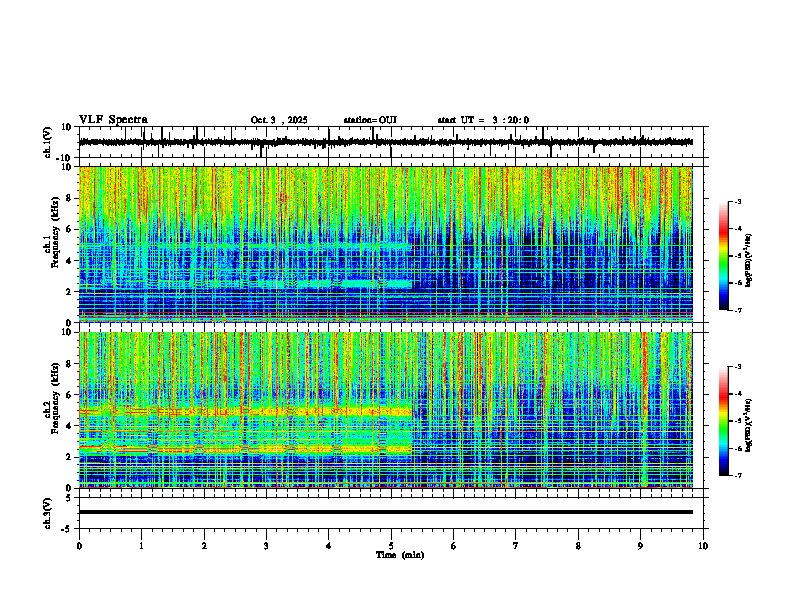Click the "8" kHz tick on ch.2 frequency axis

coord(69,364)
